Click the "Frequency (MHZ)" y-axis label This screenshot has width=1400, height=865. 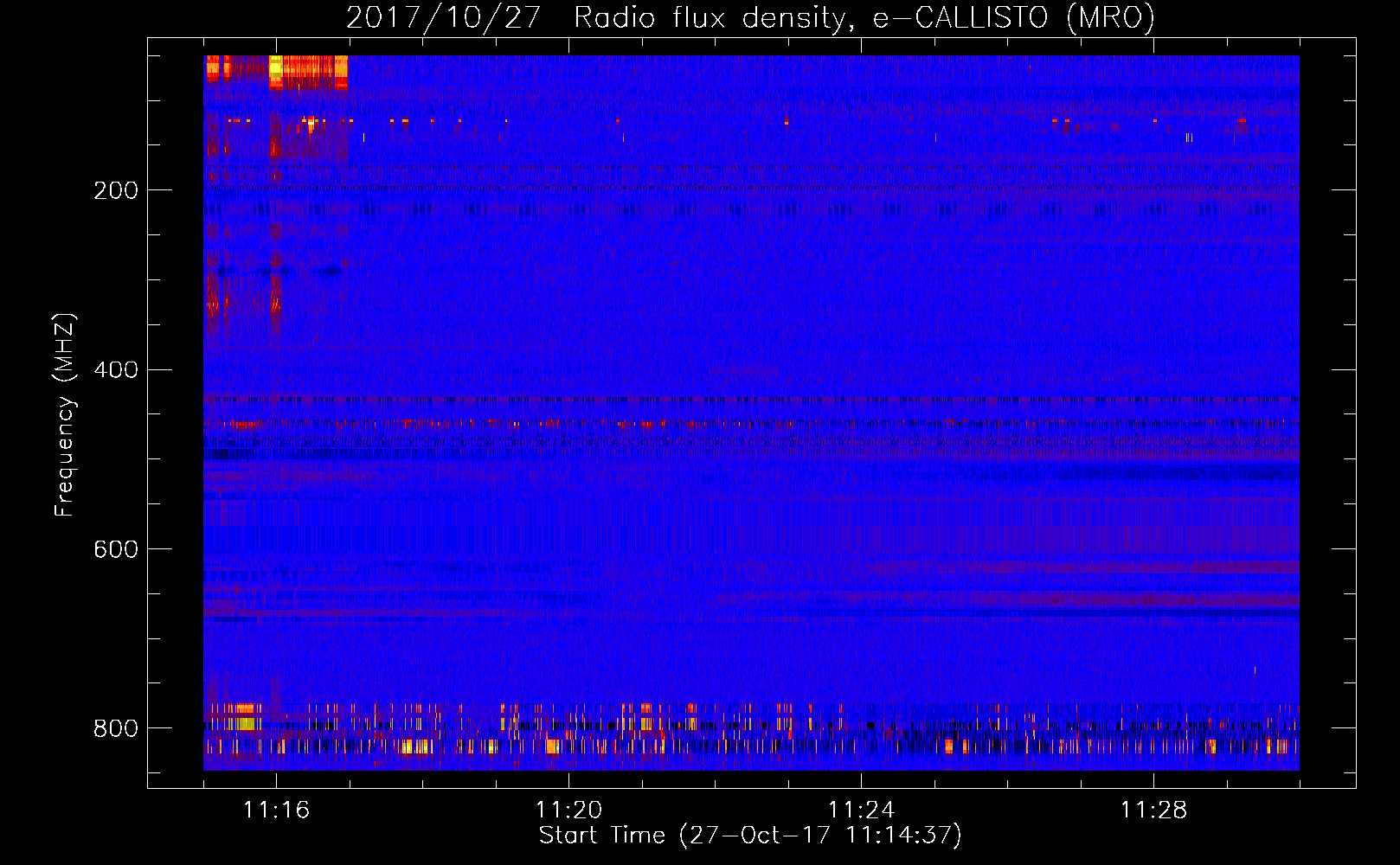click(x=65, y=415)
